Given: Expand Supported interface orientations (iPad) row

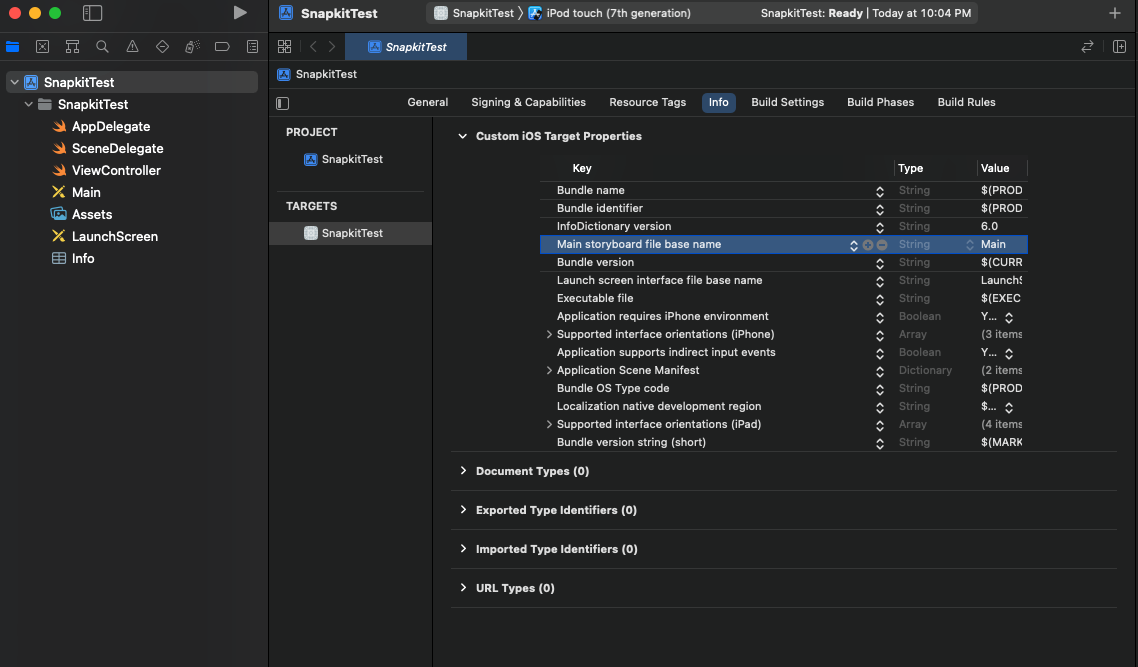Looking at the screenshot, I should tap(549, 425).
